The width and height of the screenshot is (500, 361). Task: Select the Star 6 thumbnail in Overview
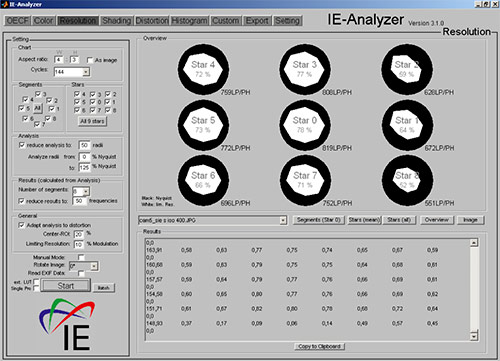point(203,180)
